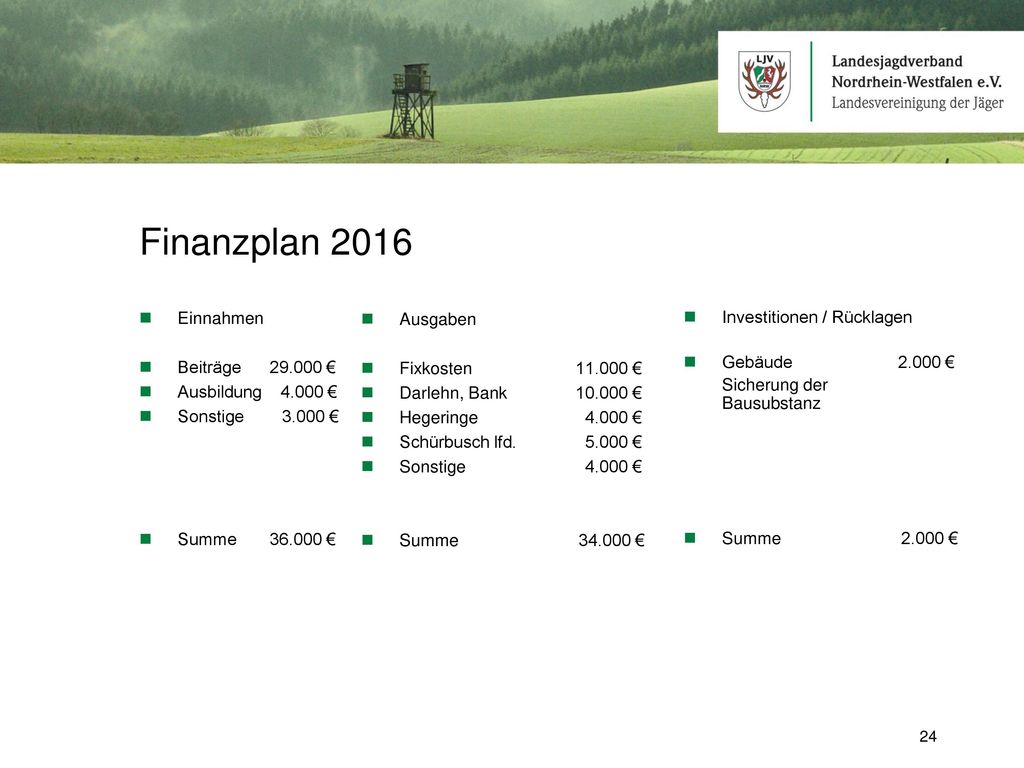Click the 2.000 € Summe investment value

pyautogui.click(x=929, y=538)
